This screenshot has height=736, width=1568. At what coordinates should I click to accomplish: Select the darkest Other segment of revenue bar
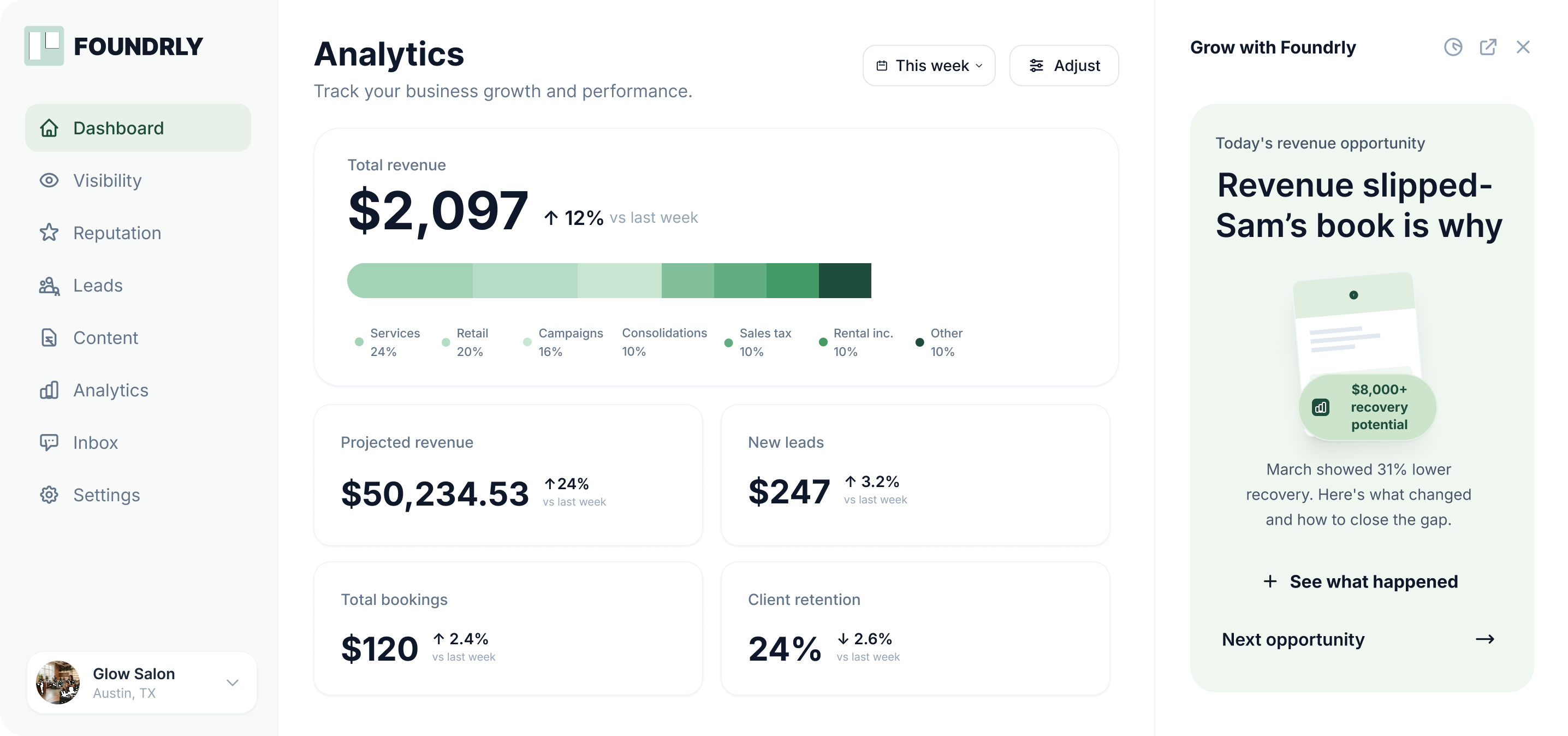click(845, 281)
